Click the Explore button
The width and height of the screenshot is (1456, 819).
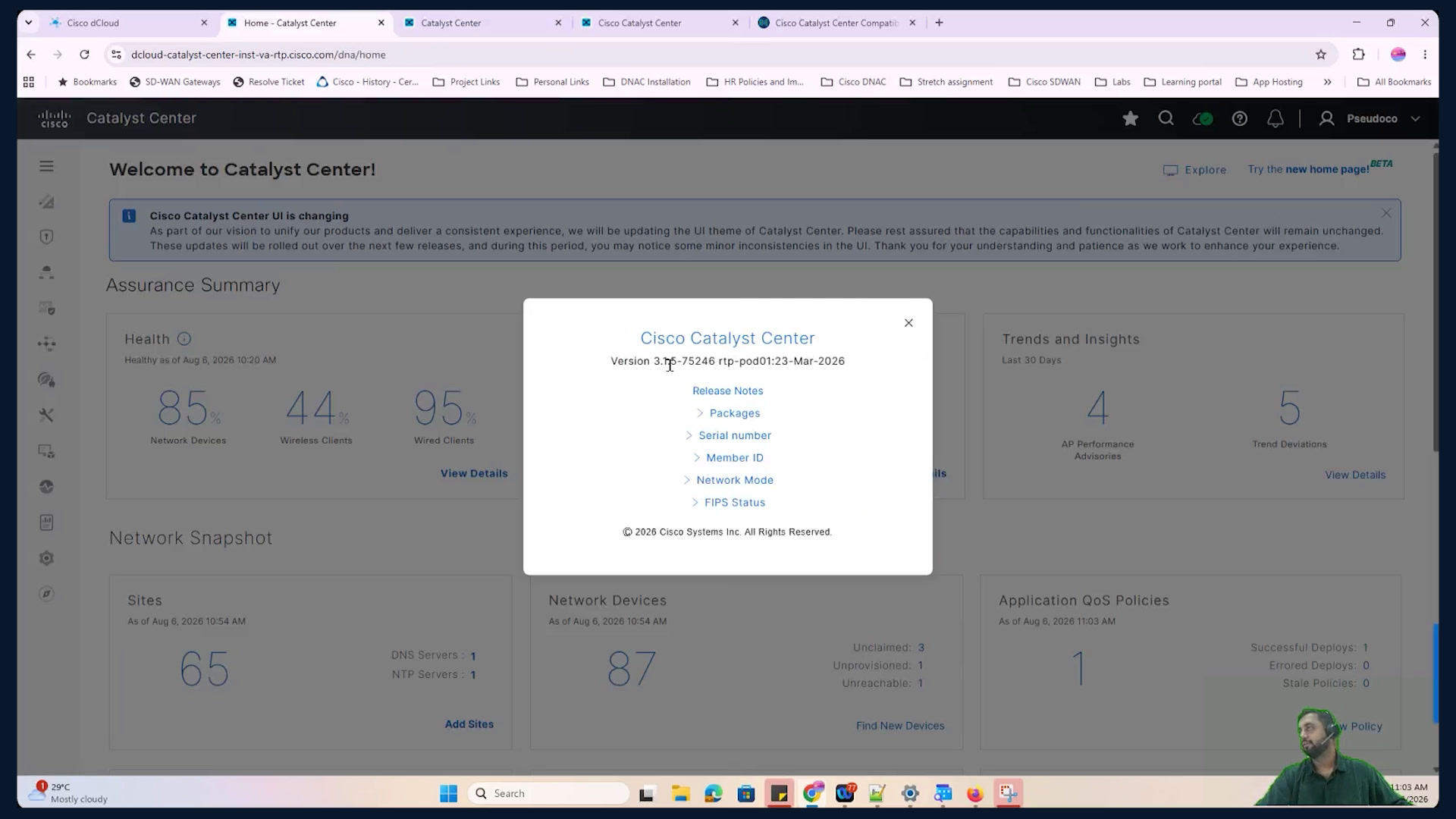pyautogui.click(x=1195, y=170)
